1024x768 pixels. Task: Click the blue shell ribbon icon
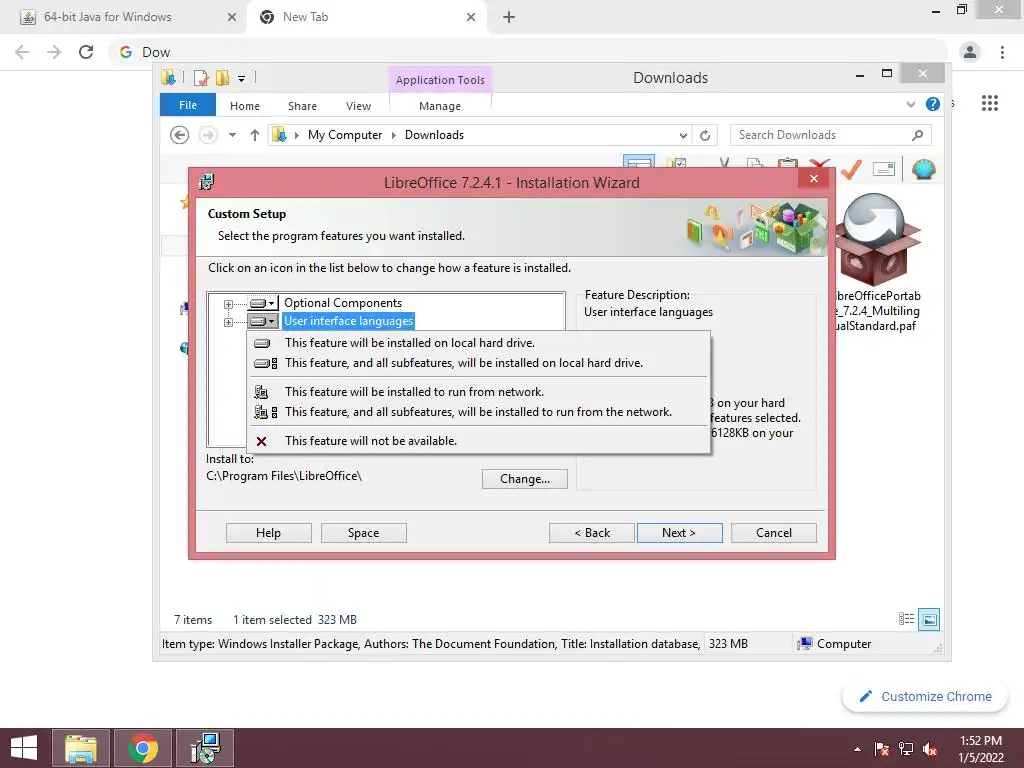(x=923, y=169)
